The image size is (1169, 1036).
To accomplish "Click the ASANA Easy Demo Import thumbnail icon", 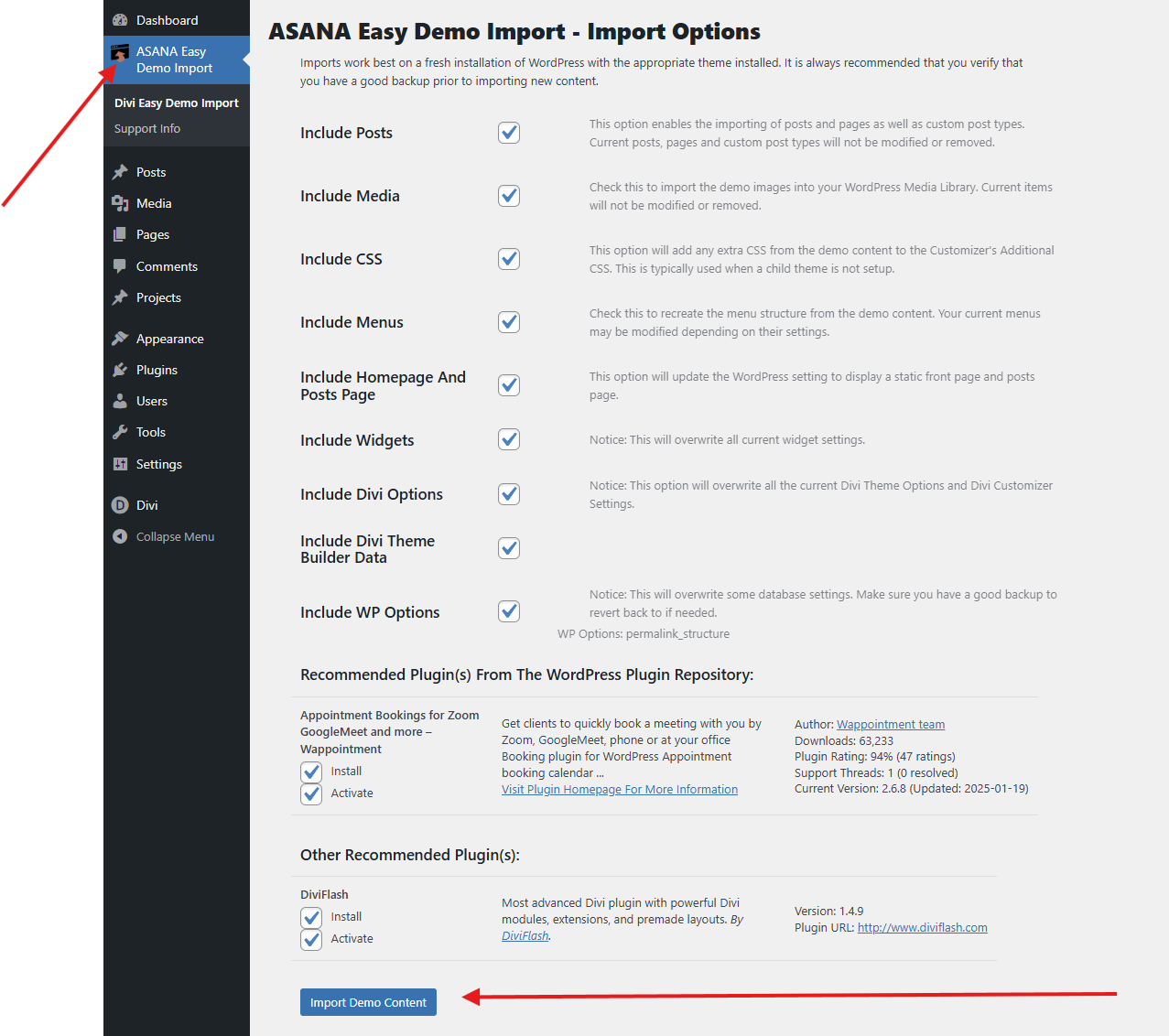I will point(120,52).
